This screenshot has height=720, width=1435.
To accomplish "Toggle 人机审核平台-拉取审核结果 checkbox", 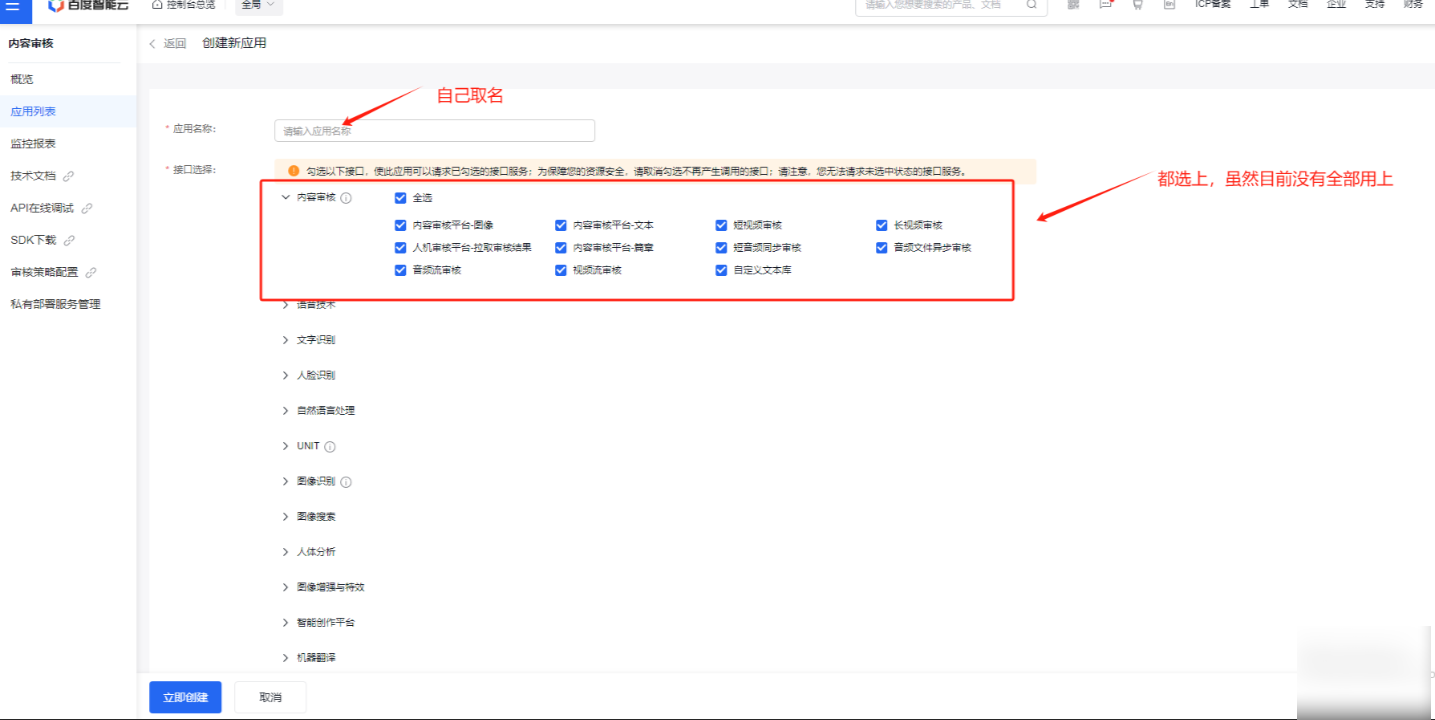I will (x=401, y=247).
